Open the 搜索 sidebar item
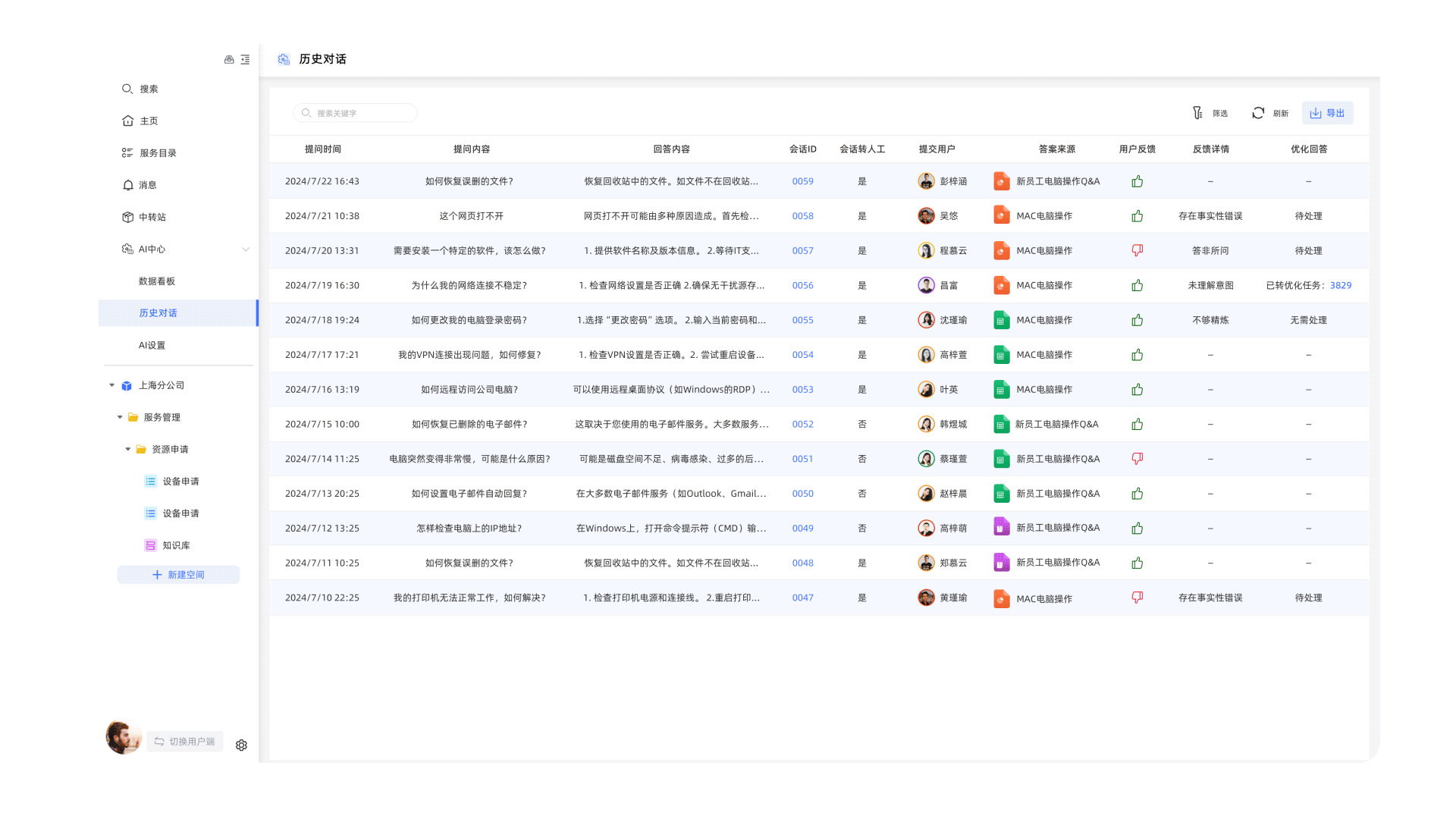This screenshot has height=819, width=1456. (x=140, y=89)
